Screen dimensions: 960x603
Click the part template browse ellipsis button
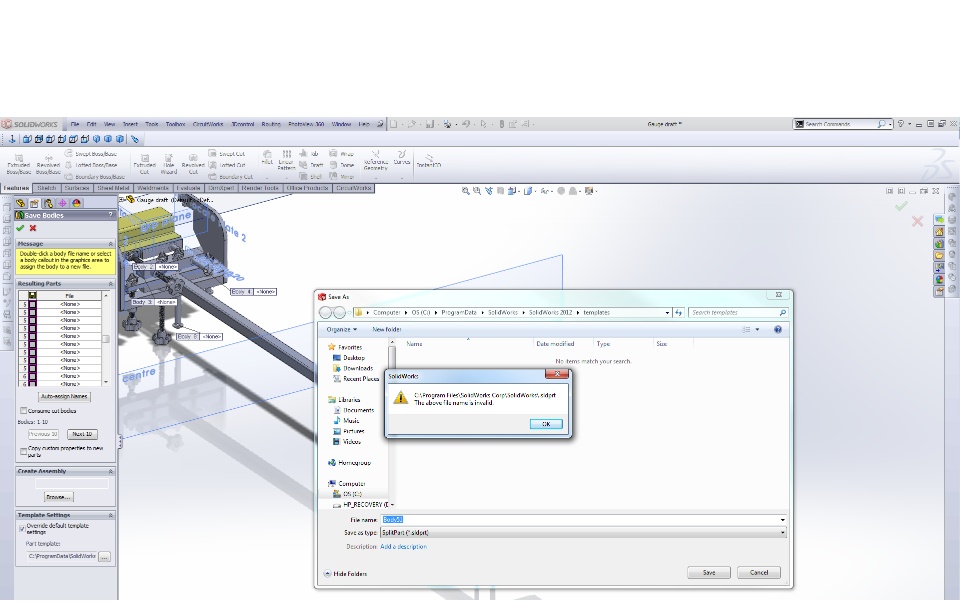(104, 556)
